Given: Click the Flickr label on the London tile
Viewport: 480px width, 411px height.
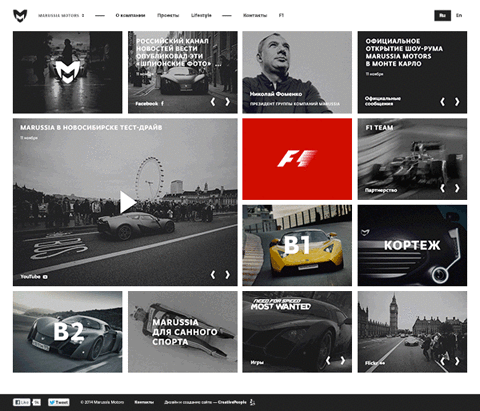Looking at the screenshot, I should click(x=375, y=363).
